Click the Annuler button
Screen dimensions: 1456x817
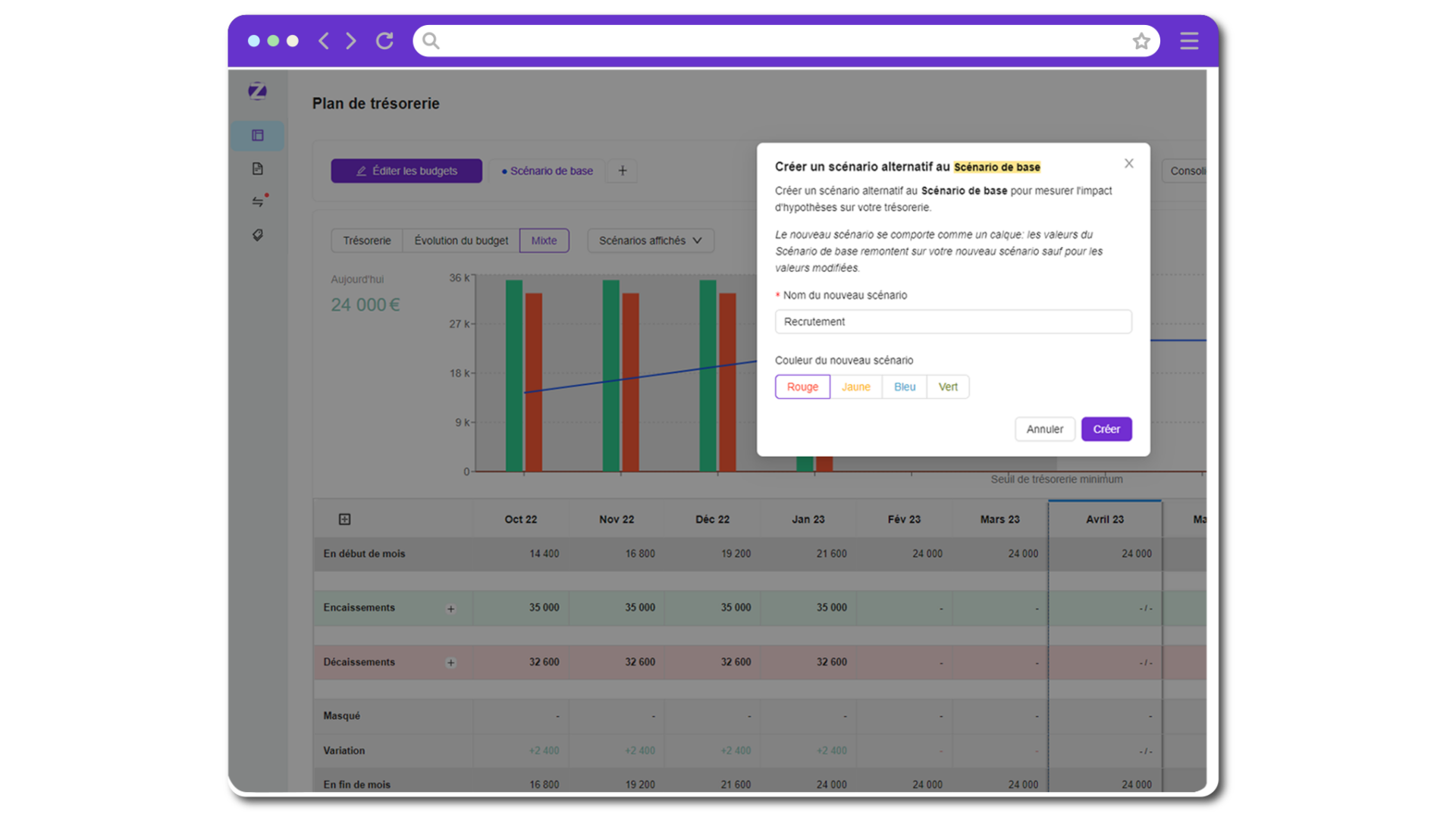click(1044, 429)
